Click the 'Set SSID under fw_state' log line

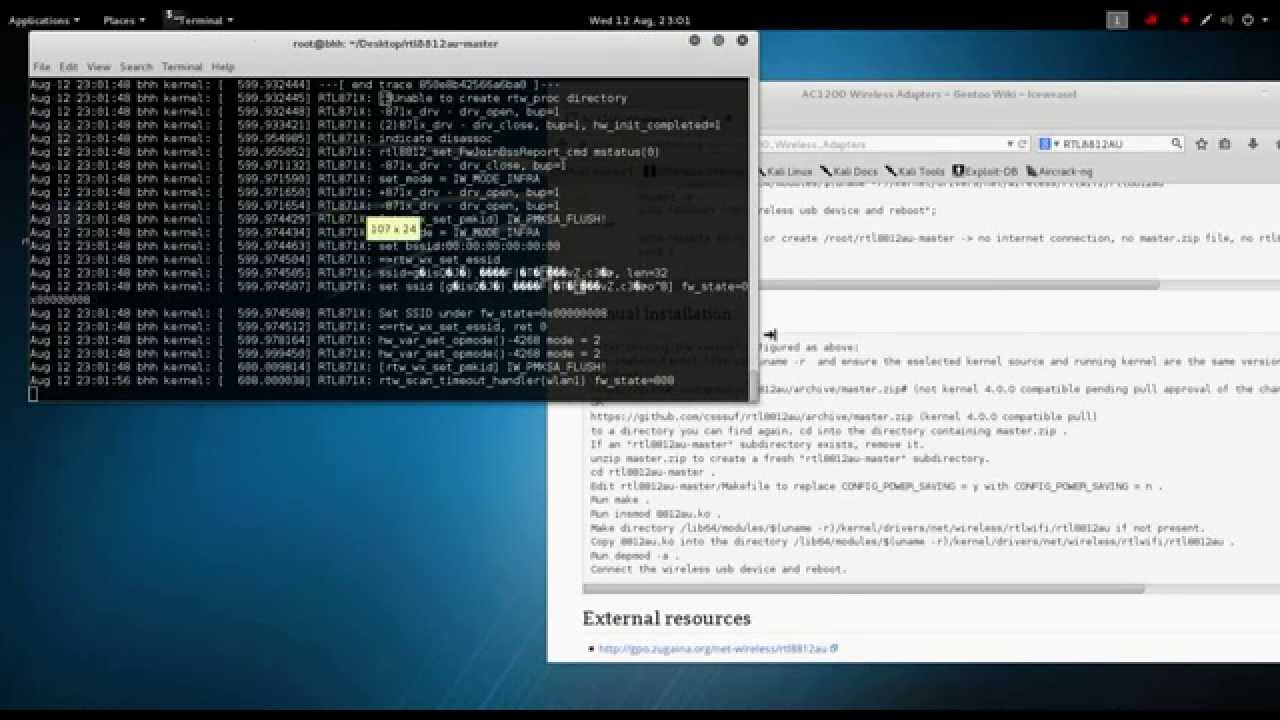click(318, 313)
